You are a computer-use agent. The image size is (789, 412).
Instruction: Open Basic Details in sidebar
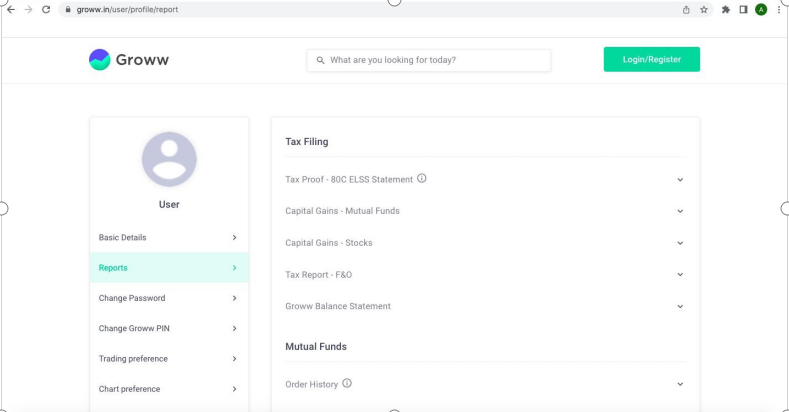click(169, 237)
